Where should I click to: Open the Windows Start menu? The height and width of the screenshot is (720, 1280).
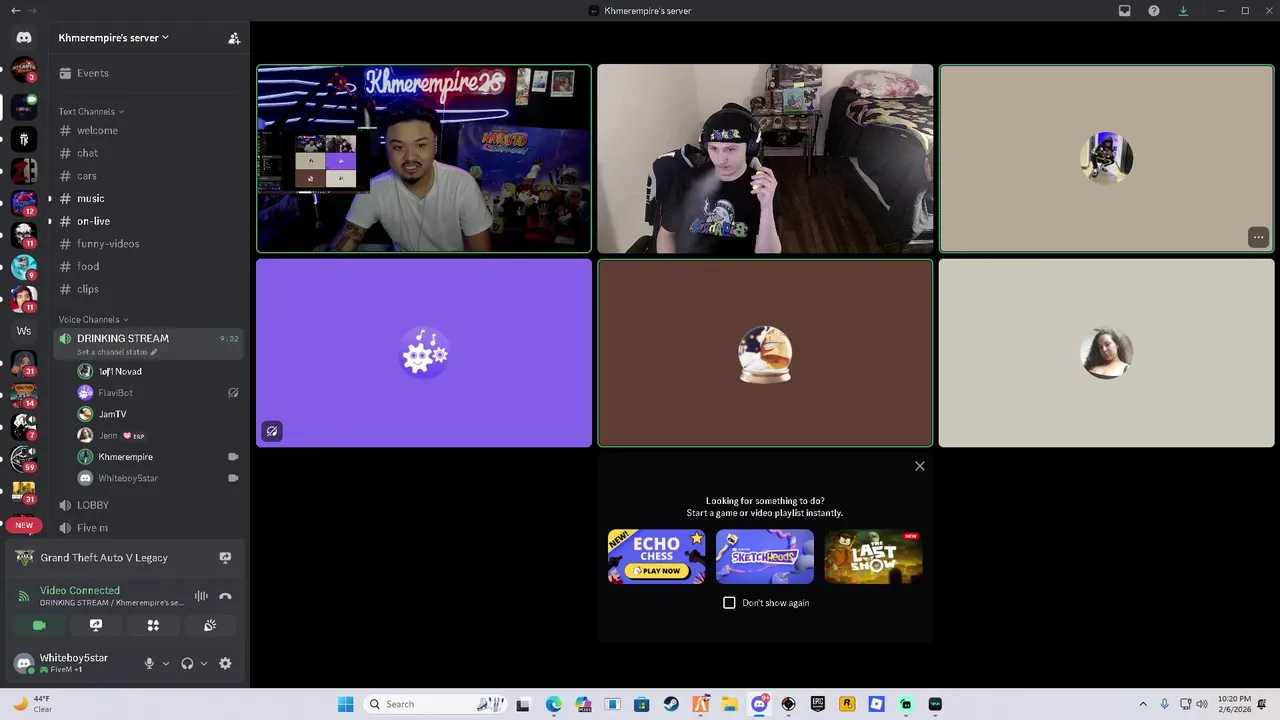[345, 704]
